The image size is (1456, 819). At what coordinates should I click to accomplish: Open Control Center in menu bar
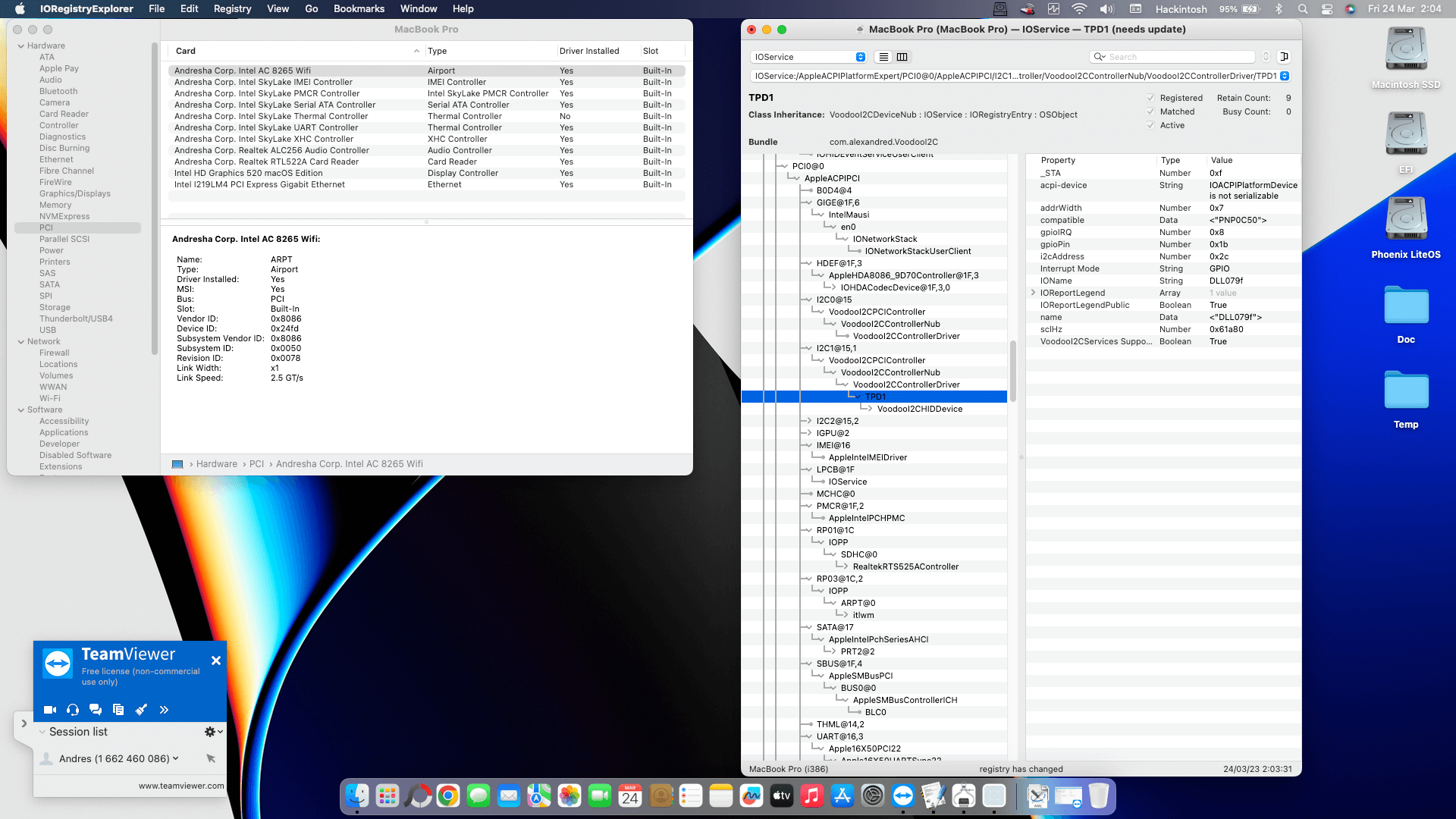click(x=1326, y=9)
